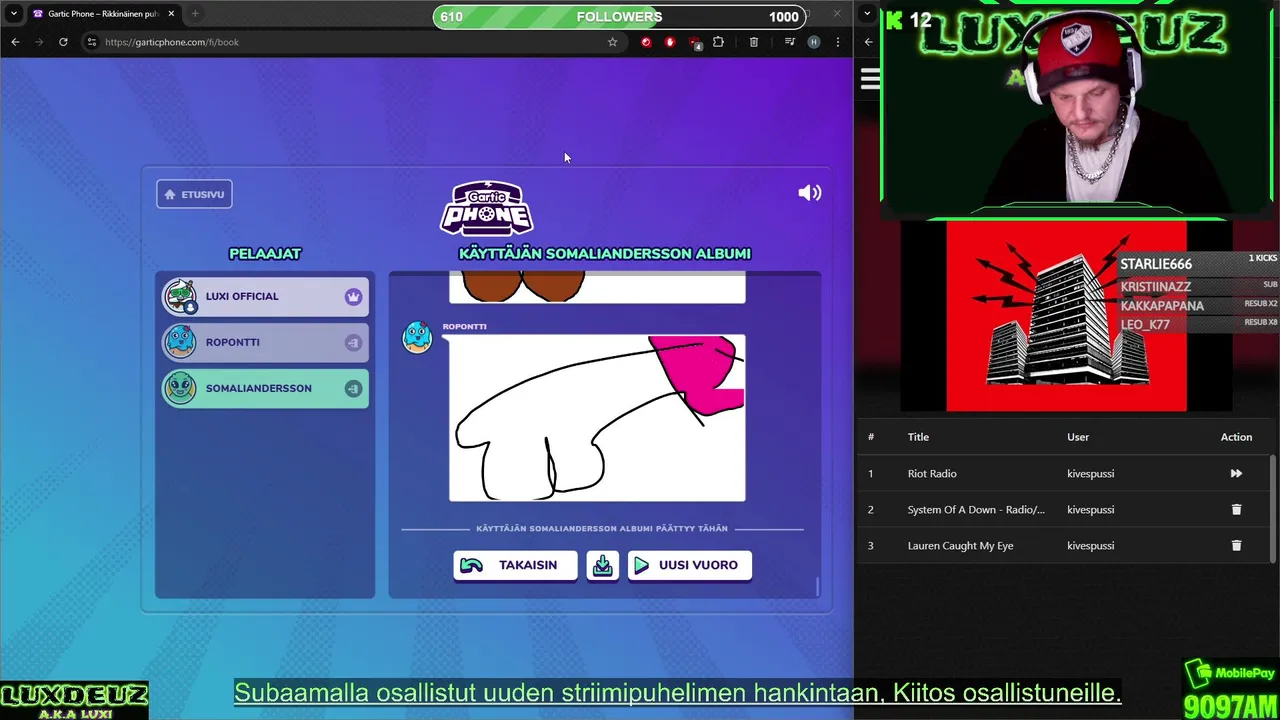Open the browser profile avatar

(x=814, y=42)
